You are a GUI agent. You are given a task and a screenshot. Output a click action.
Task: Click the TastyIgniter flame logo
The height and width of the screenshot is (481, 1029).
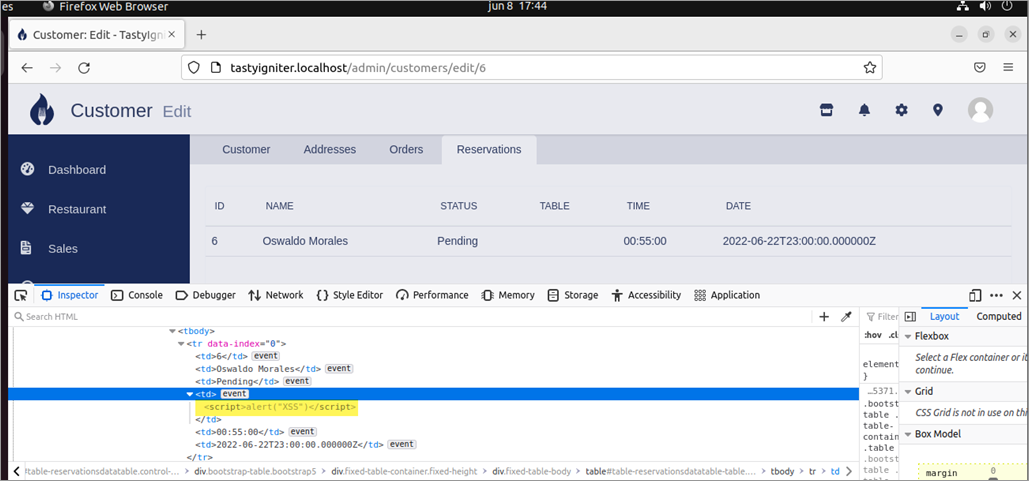42,110
